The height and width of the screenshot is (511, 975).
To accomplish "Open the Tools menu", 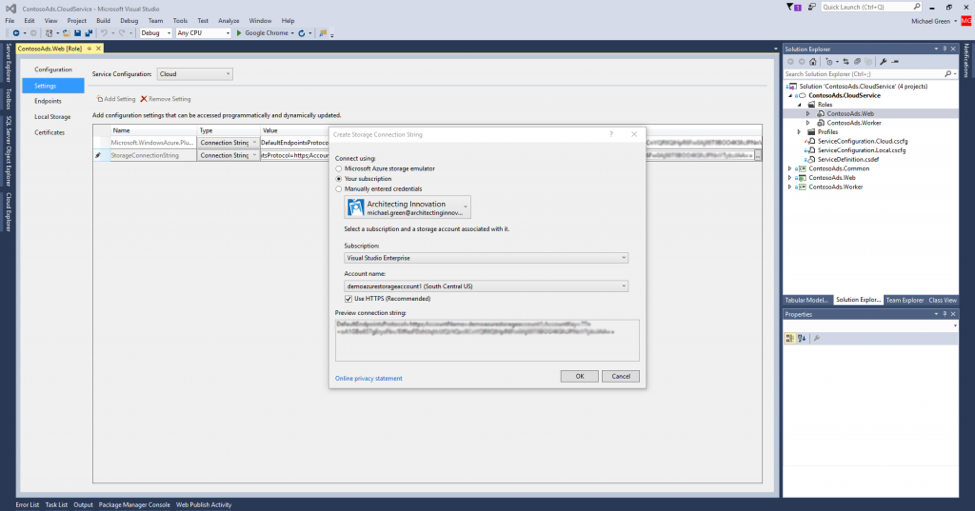I will point(180,21).
